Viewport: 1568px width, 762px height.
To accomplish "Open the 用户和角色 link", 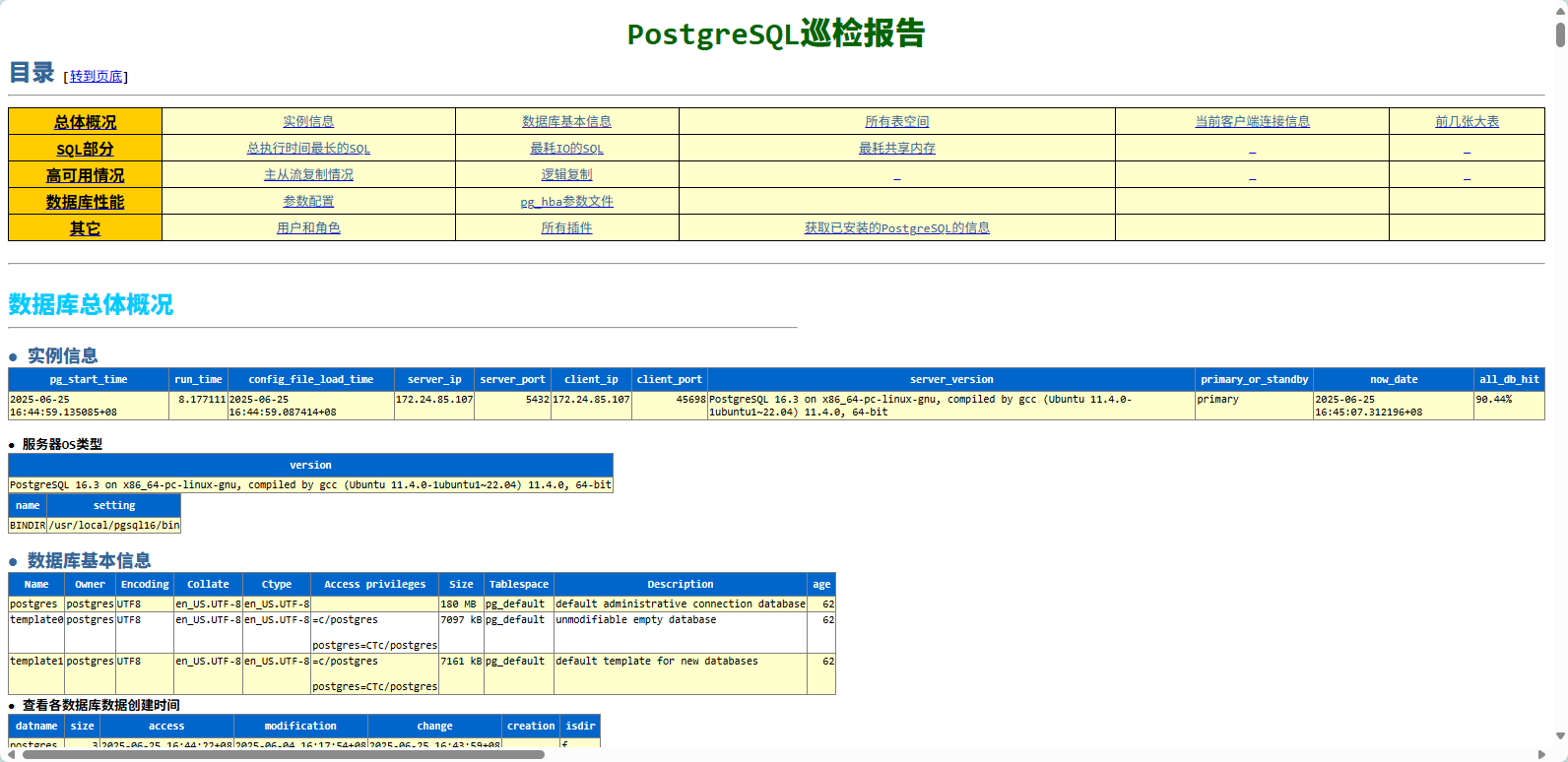I will coord(308,227).
